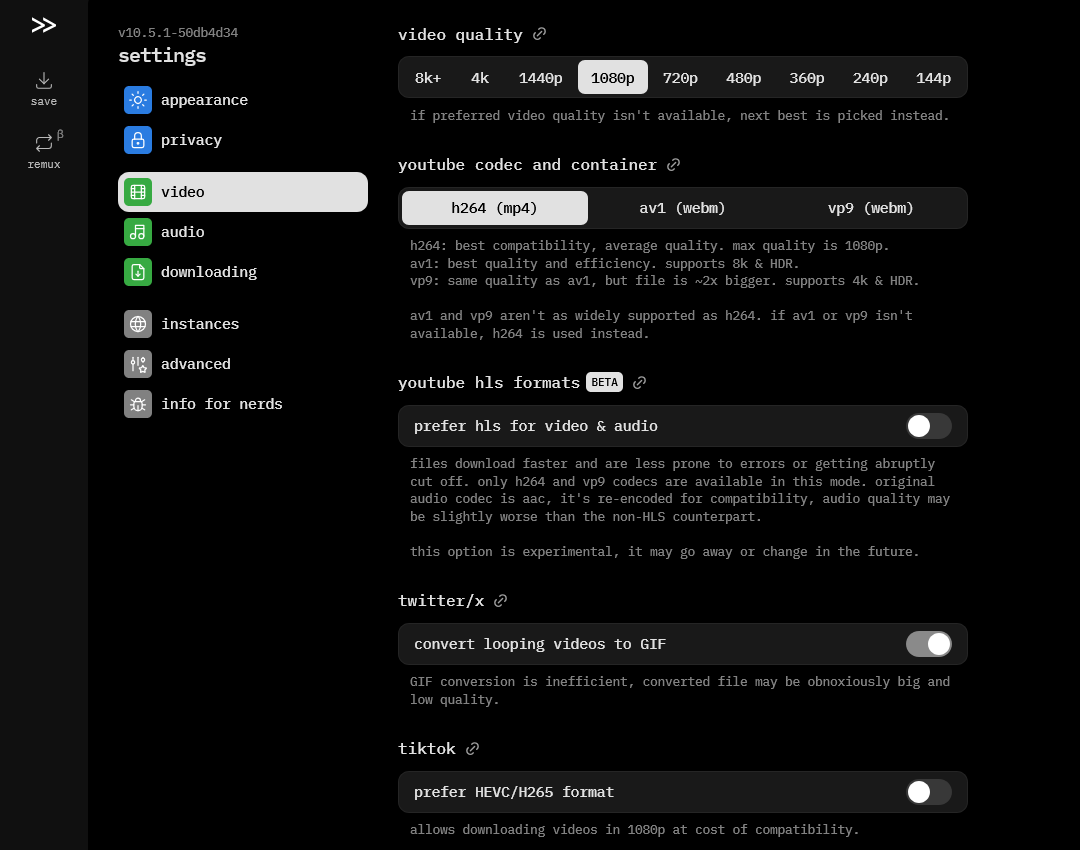Screen dimensions: 1080x850
Task: Copy link to tiktok section
Action: [x=472, y=749]
